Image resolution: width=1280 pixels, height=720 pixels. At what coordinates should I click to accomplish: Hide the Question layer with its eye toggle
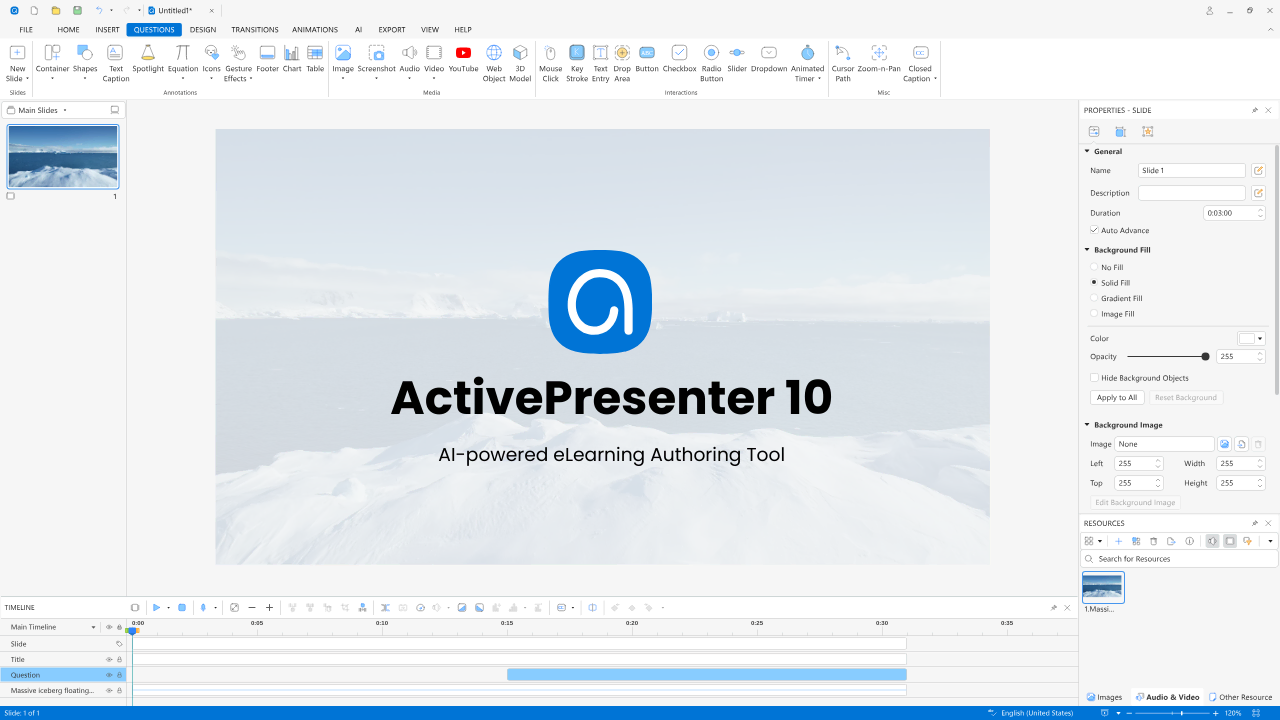click(107, 674)
